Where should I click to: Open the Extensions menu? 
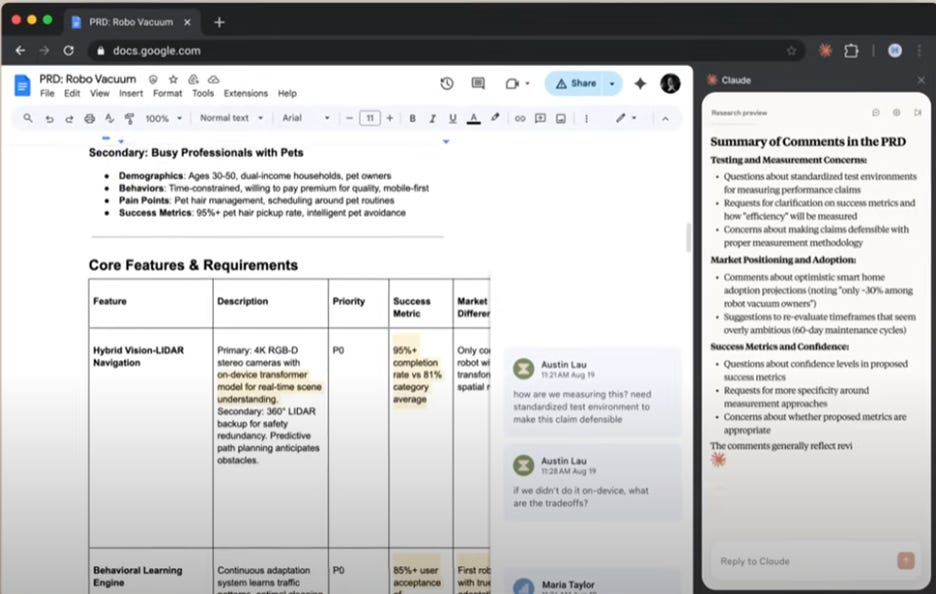pyautogui.click(x=245, y=93)
